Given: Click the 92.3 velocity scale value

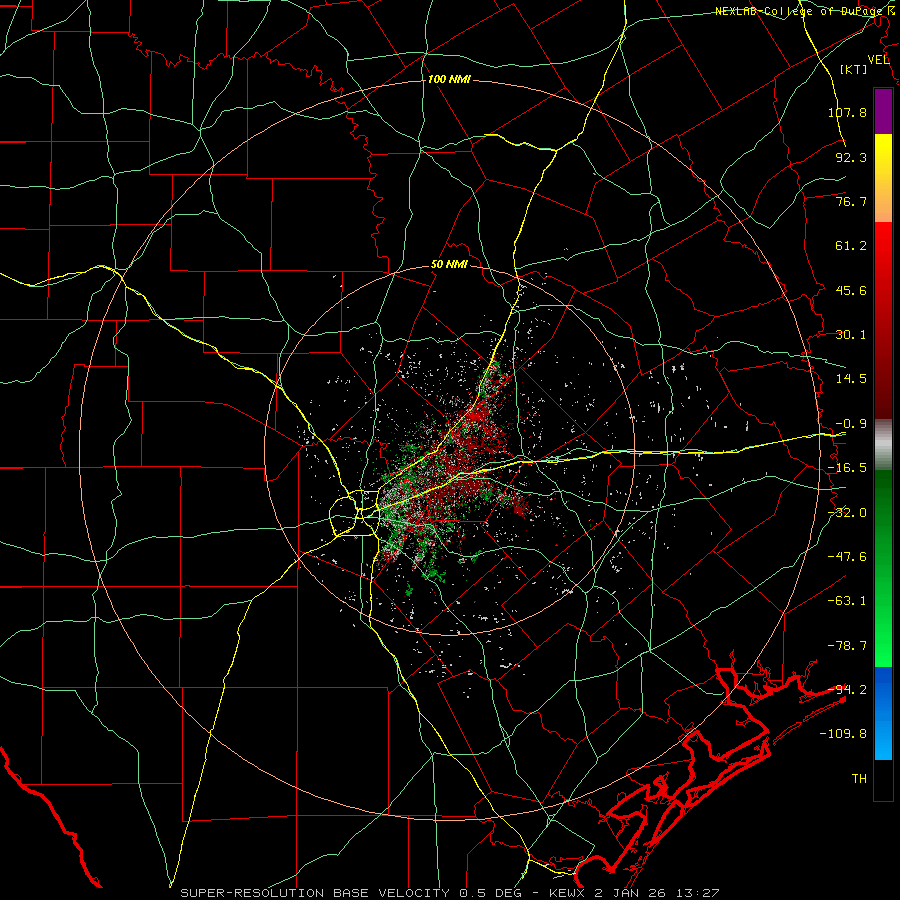Looking at the screenshot, I should coord(851,157).
